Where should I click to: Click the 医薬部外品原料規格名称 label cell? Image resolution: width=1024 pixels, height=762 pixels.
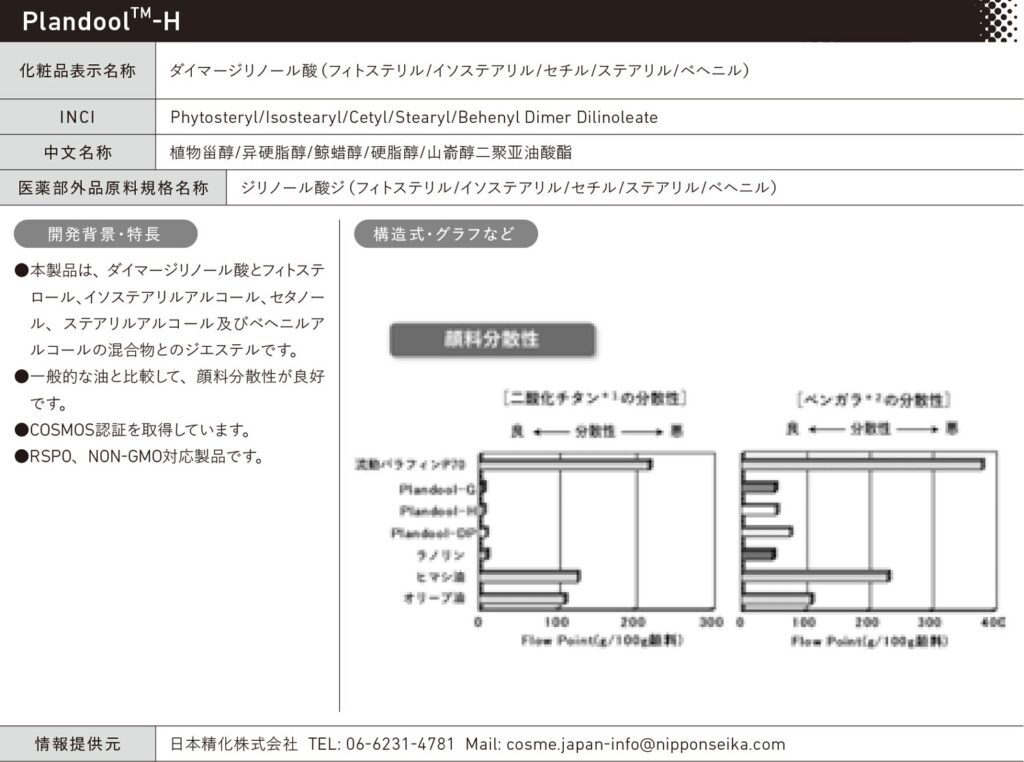click(114, 187)
